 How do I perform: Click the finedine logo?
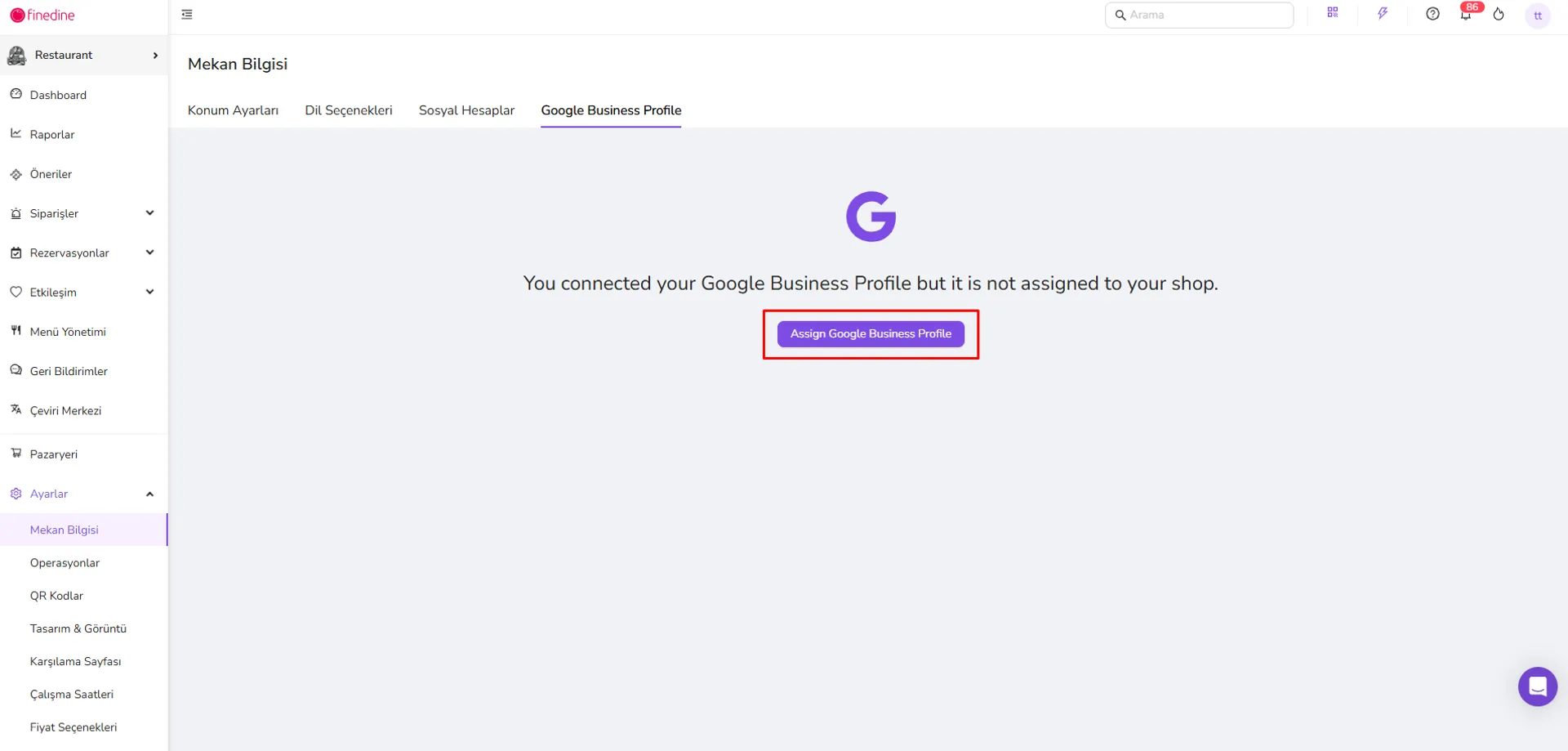[x=42, y=16]
